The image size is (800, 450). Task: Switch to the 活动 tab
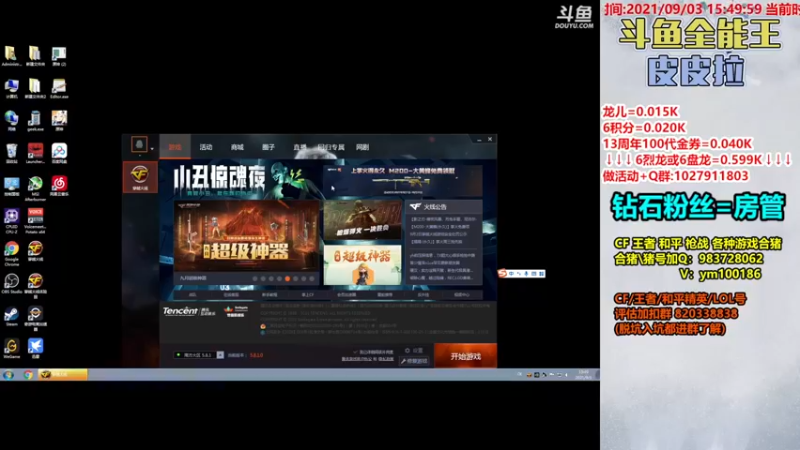pyautogui.click(x=206, y=147)
